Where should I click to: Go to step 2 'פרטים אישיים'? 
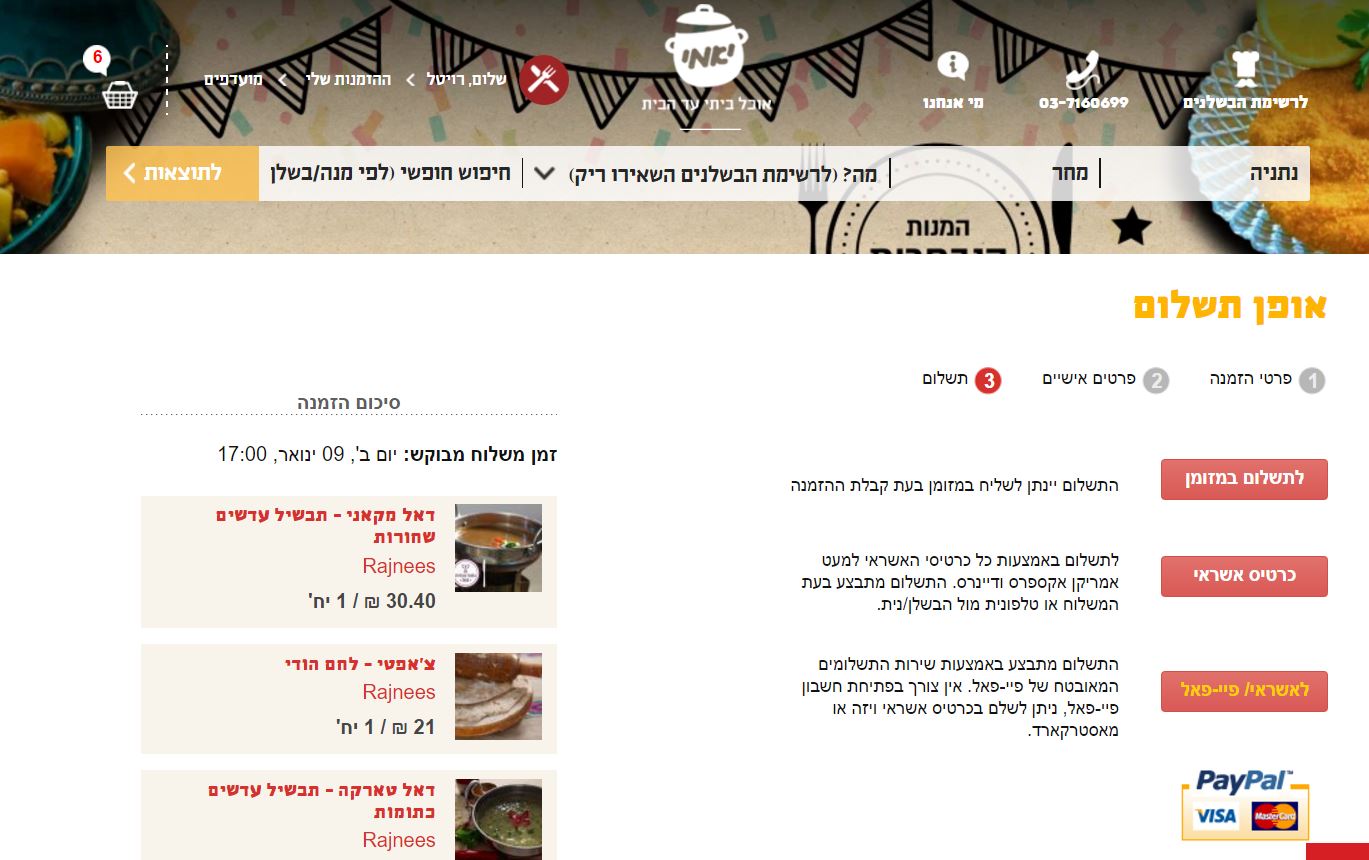pos(1105,380)
